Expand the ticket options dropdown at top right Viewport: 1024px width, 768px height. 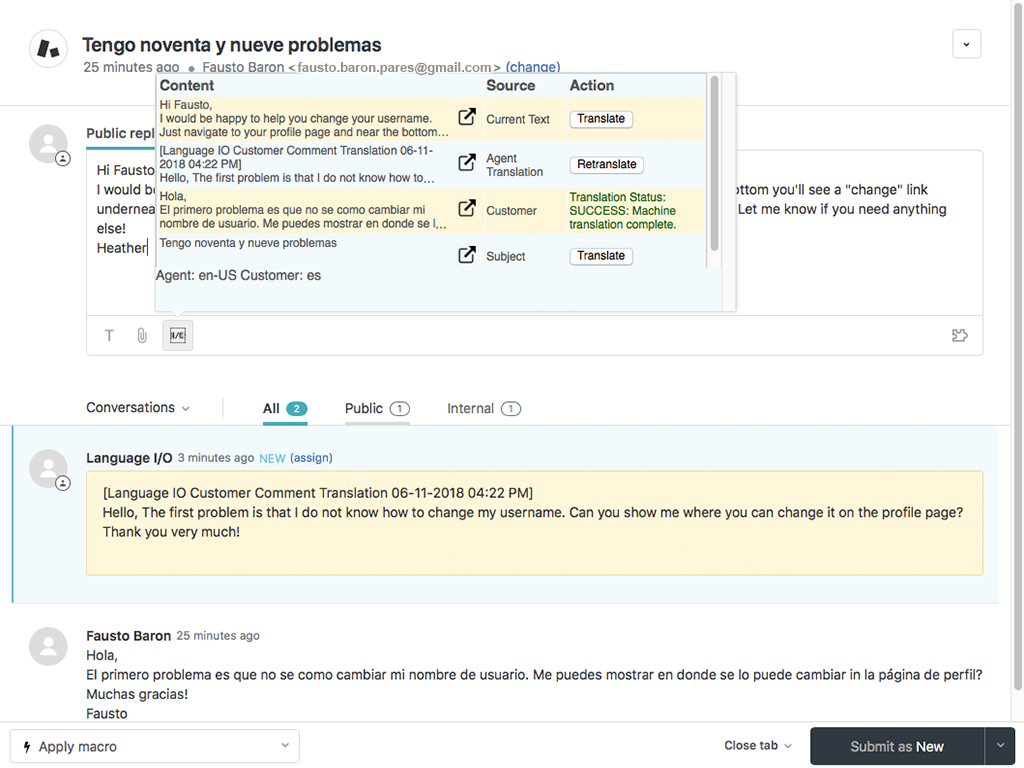pyautogui.click(x=966, y=44)
